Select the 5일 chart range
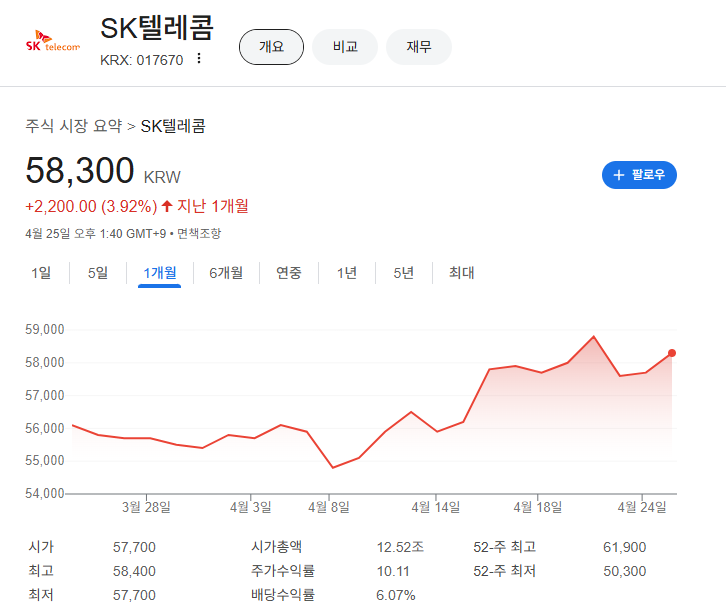 point(98,273)
